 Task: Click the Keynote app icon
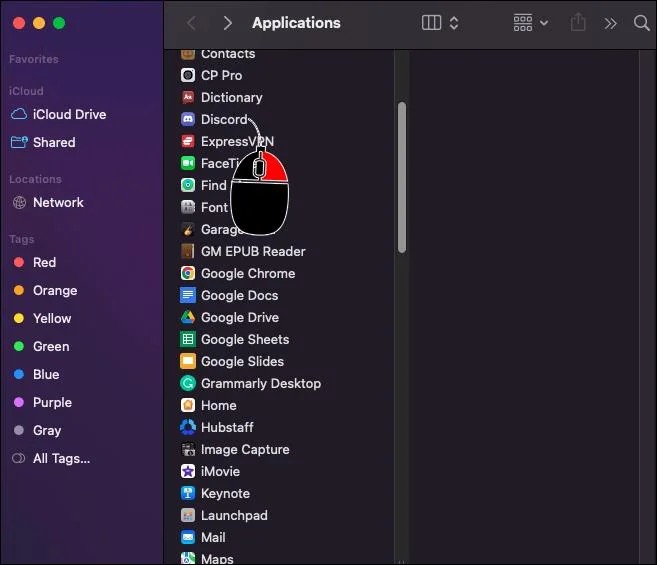point(187,493)
